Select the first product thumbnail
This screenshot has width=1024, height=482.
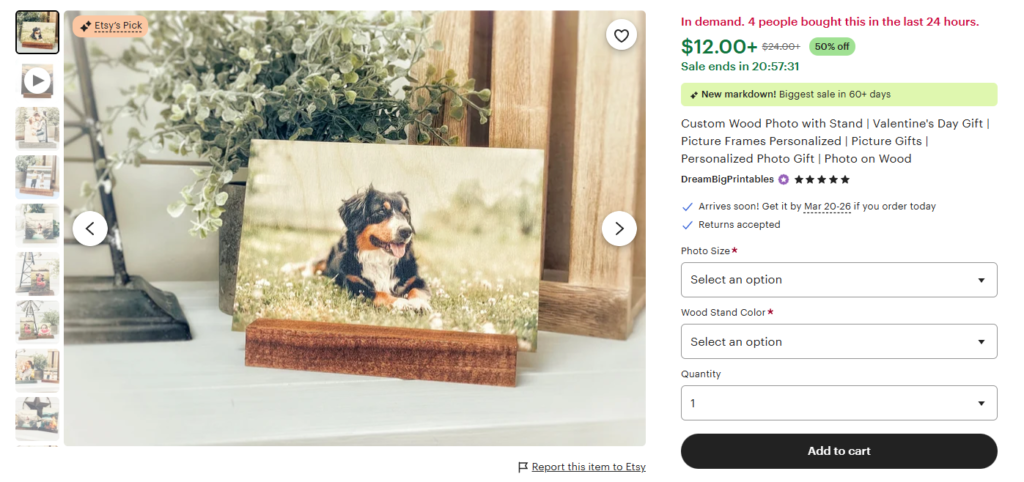pyautogui.click(x=37, y=32)
